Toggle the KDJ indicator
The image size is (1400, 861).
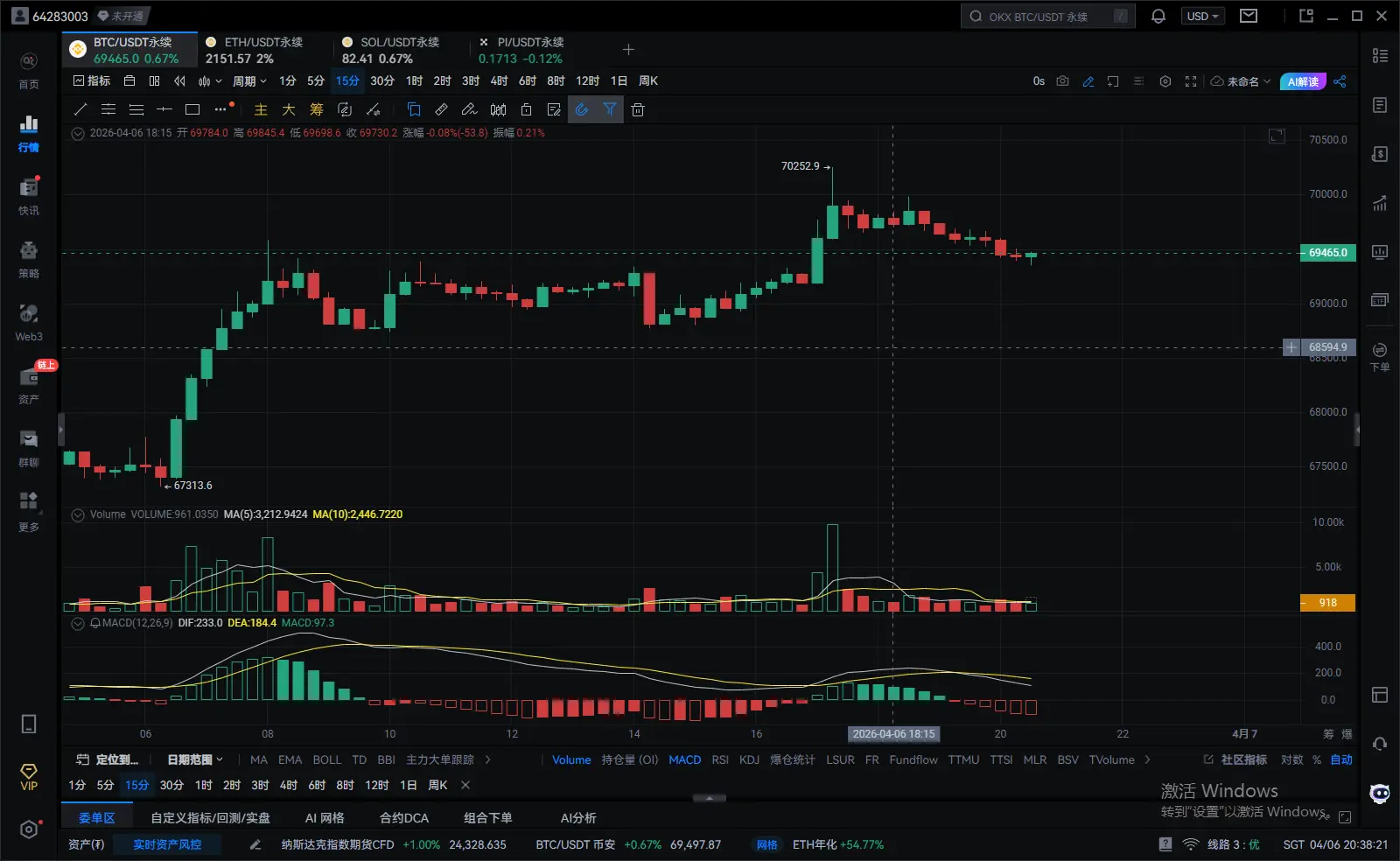pos(749,759)
